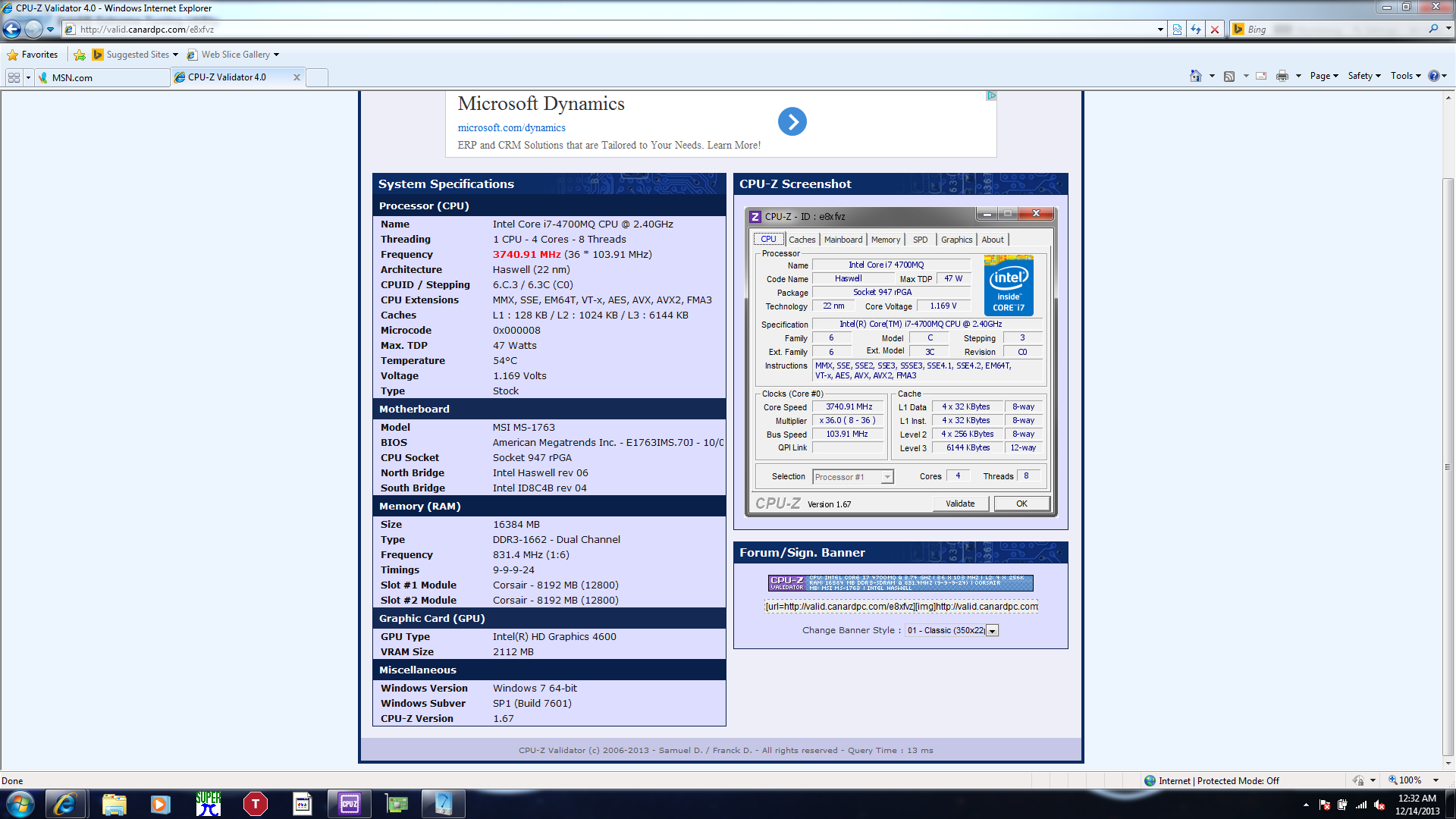Image resolution: width=1456 pixels, height=819 pixels.
Task: Open the Change Banner Style dropdown
Action: pyautogui.click(x=952, y=630)
